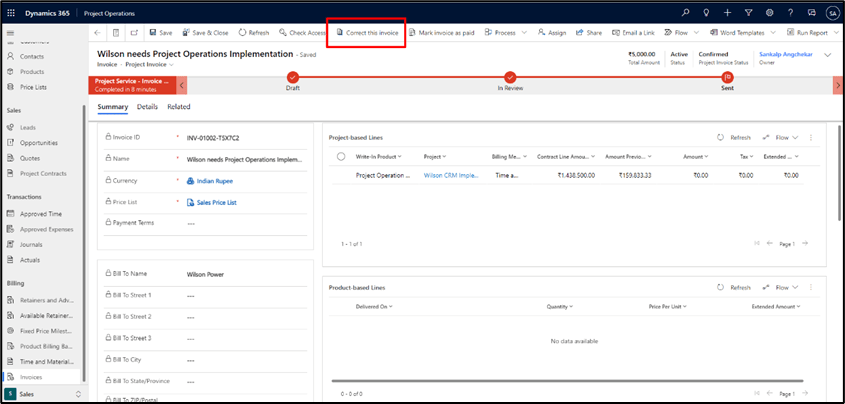Viewport: 845px width, 404px height.
Task: Click the In Review stage marker
Action: click(511, 78)
